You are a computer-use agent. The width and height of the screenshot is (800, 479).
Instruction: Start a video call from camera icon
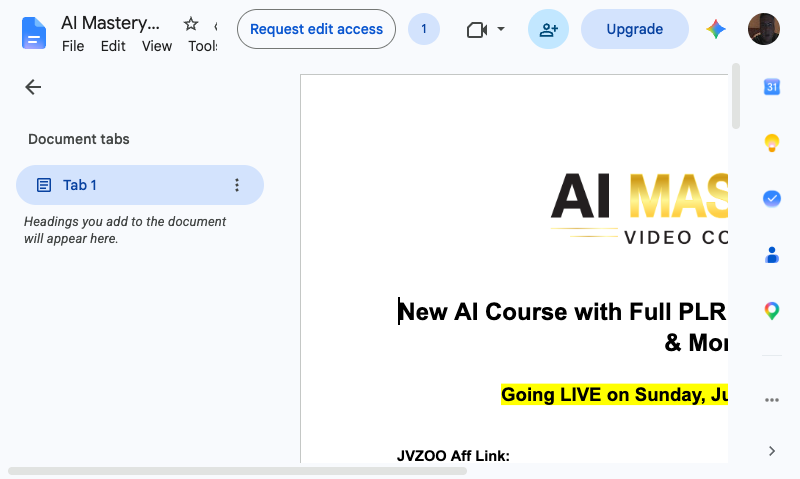[477, 30]
